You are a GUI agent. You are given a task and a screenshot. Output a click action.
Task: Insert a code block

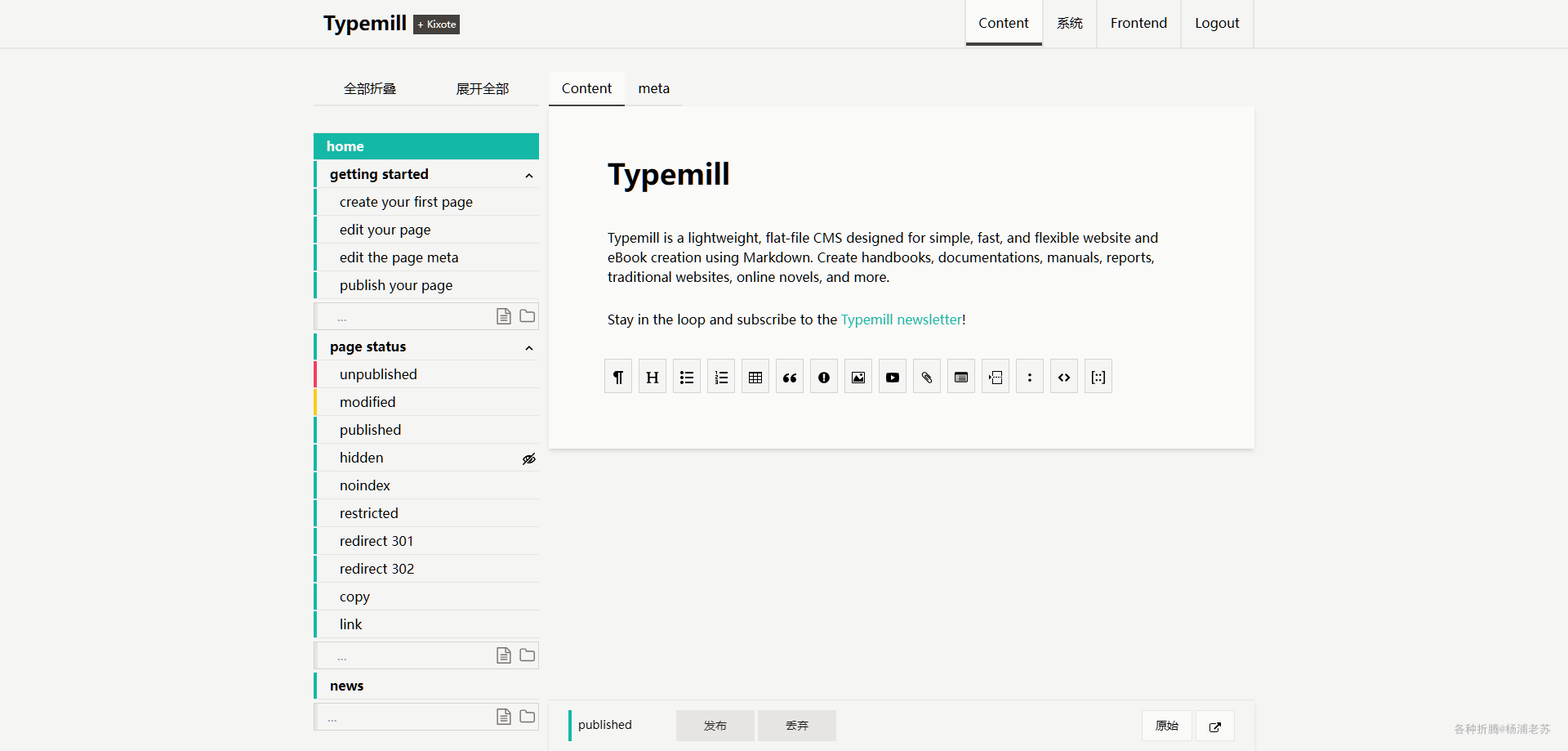coord(1064,377)
